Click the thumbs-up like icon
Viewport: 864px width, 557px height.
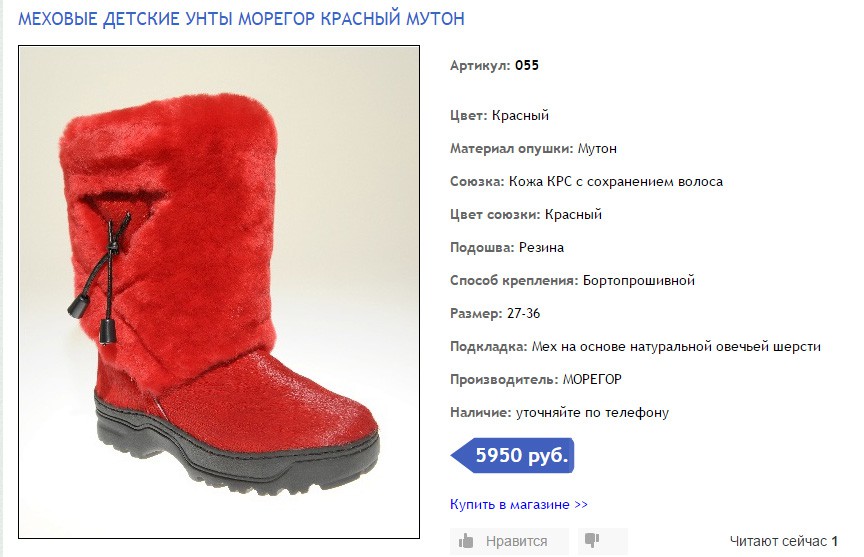tap(466, 541)
